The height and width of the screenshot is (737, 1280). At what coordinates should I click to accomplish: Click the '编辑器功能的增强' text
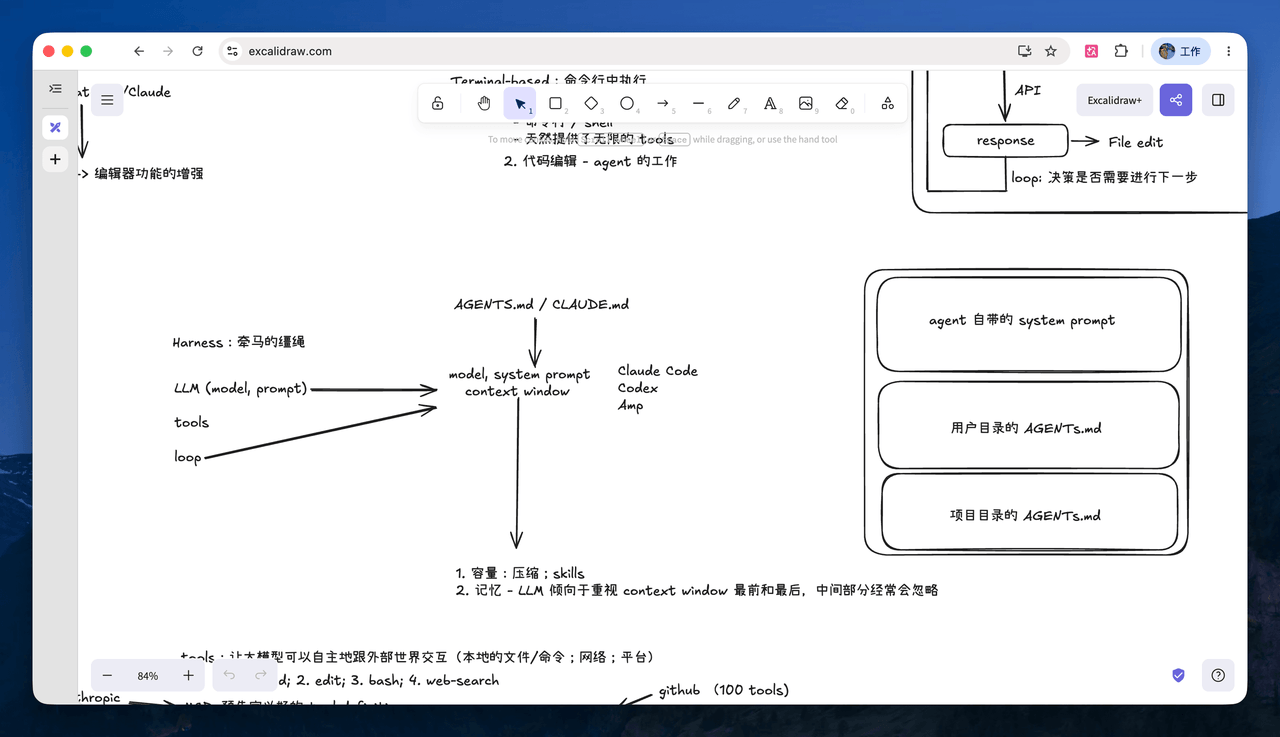(148, 174)
